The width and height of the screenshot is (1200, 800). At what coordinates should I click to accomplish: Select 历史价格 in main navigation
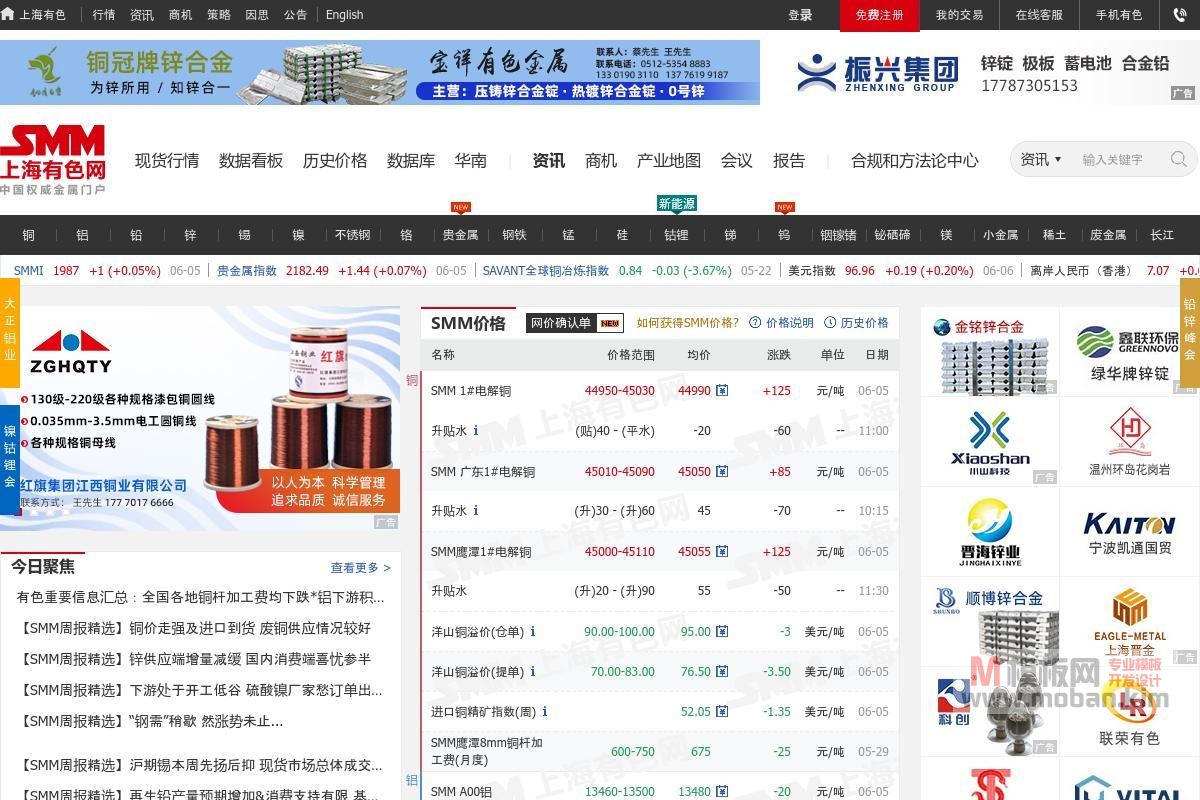click(x=335, y=160)
